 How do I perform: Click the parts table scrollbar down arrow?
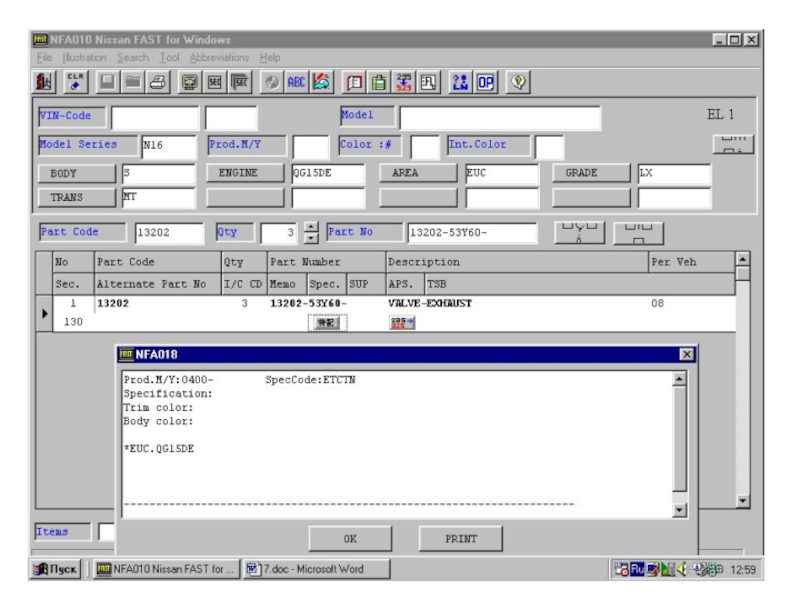coord(743,501)
